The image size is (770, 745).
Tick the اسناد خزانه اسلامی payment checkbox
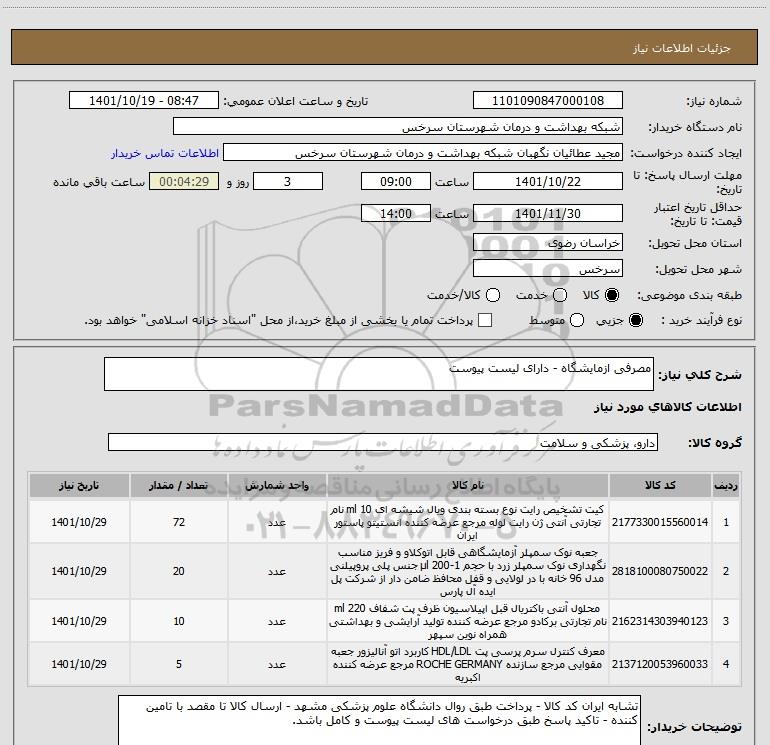pos(485,320)
